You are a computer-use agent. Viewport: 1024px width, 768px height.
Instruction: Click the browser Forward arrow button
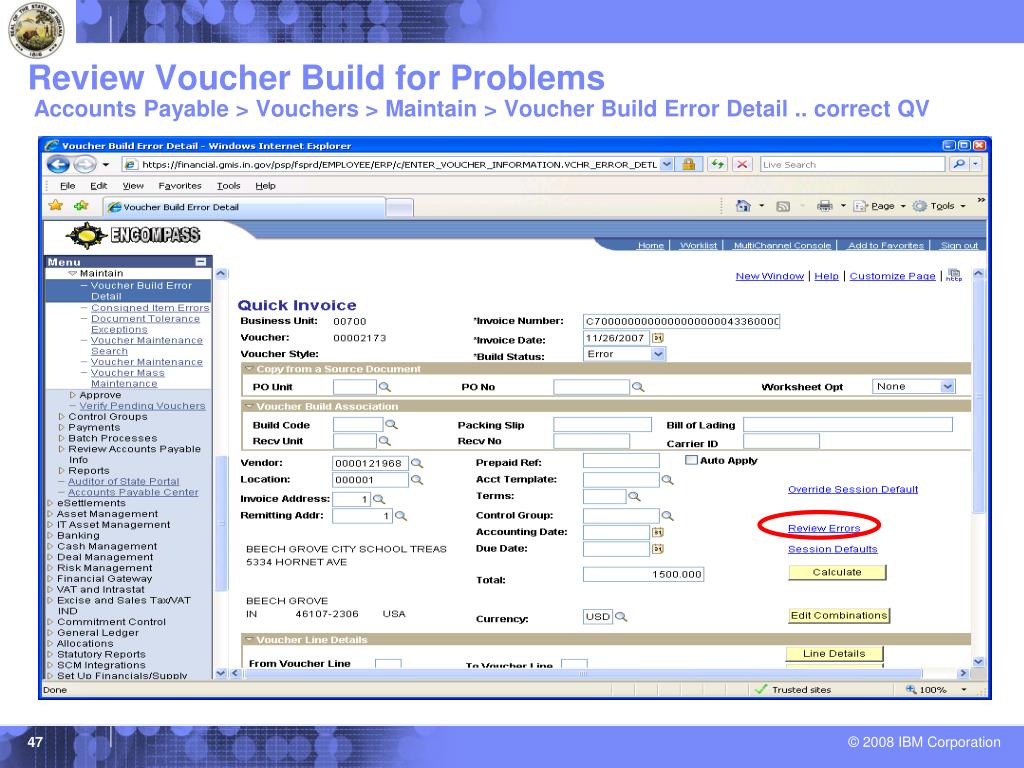point(84,165)
